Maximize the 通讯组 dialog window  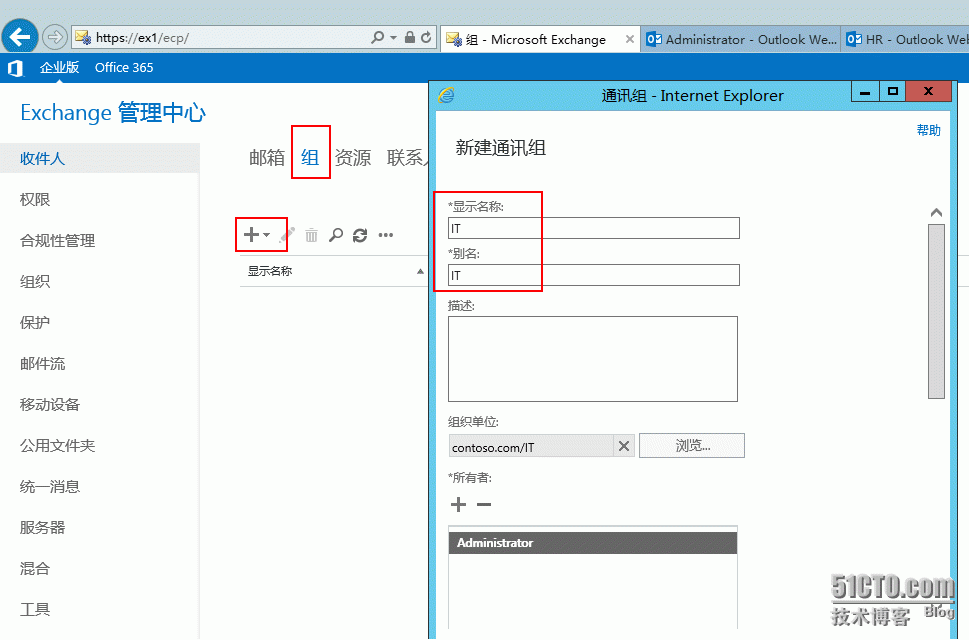point(892,91)
